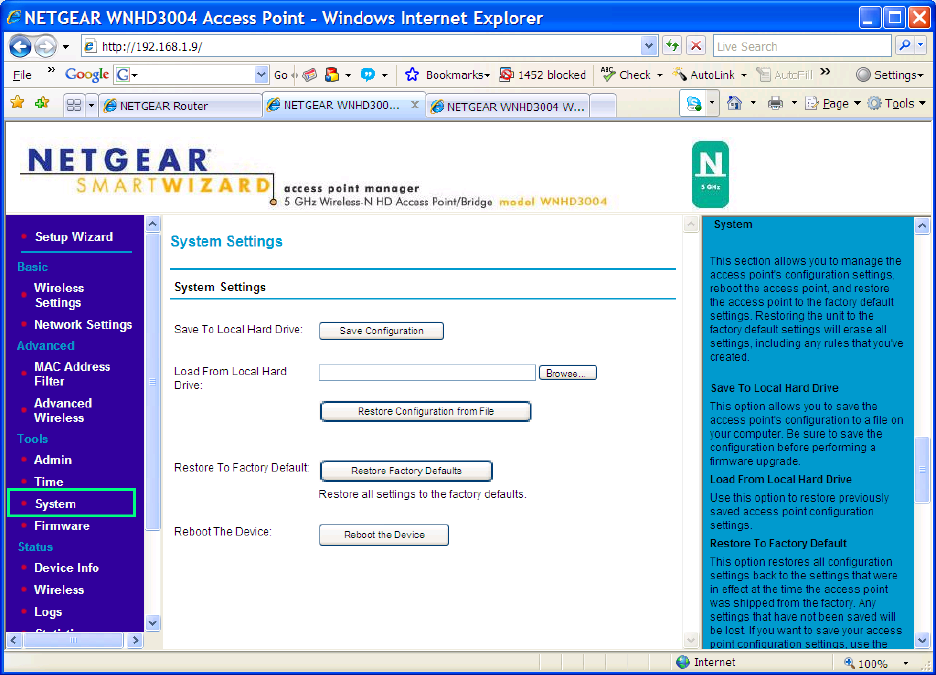Click the Reboot the Device button
The height and width of the screenshot is (675, 936).
[x=384, y=535]
